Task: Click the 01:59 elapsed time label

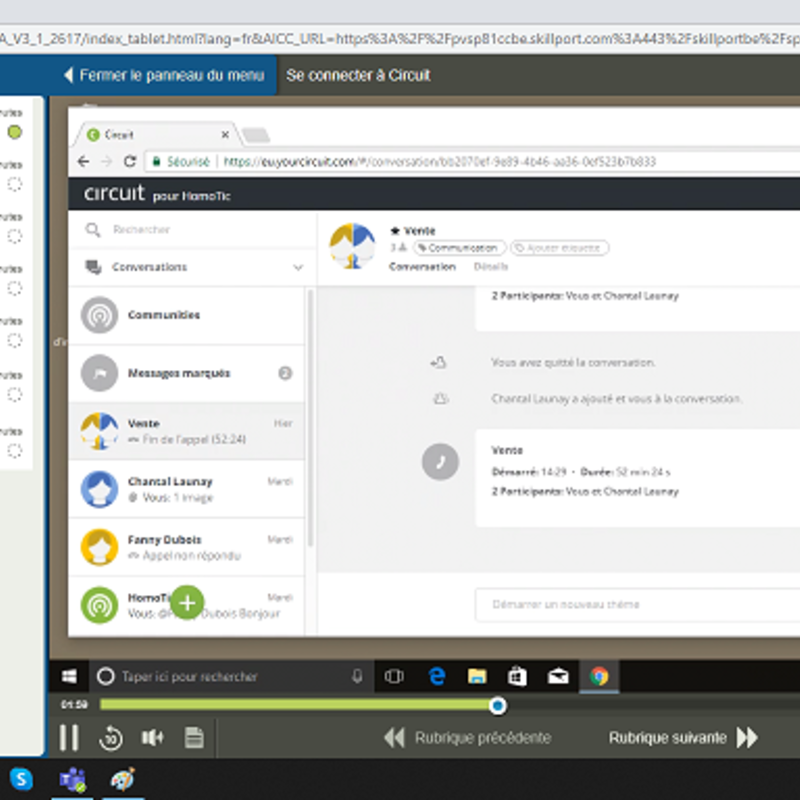Action: [74, 705]
